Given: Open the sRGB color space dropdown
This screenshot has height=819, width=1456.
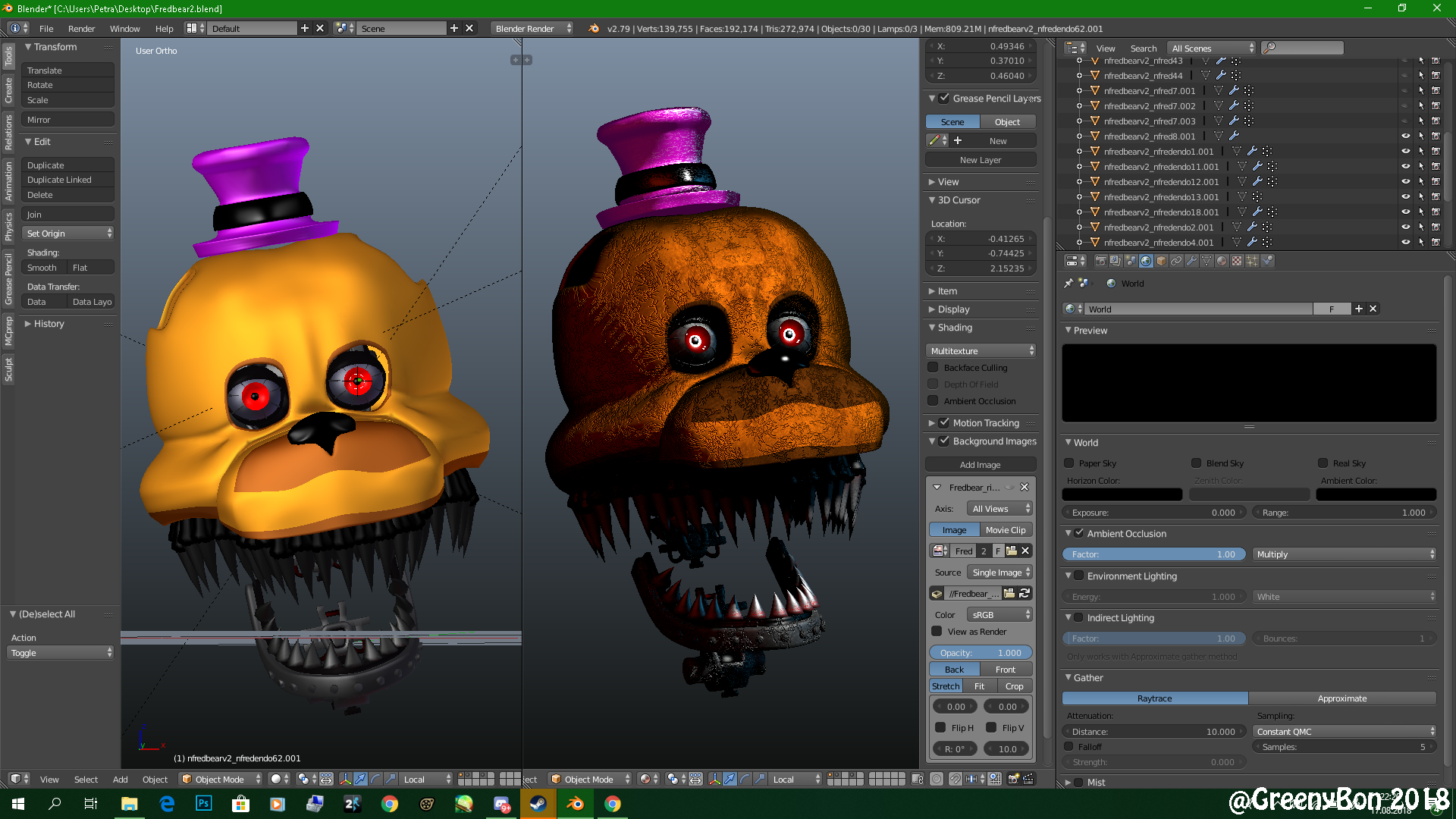Looking at the screenshot, I should pyautogui.click(x=1000, y=615).
